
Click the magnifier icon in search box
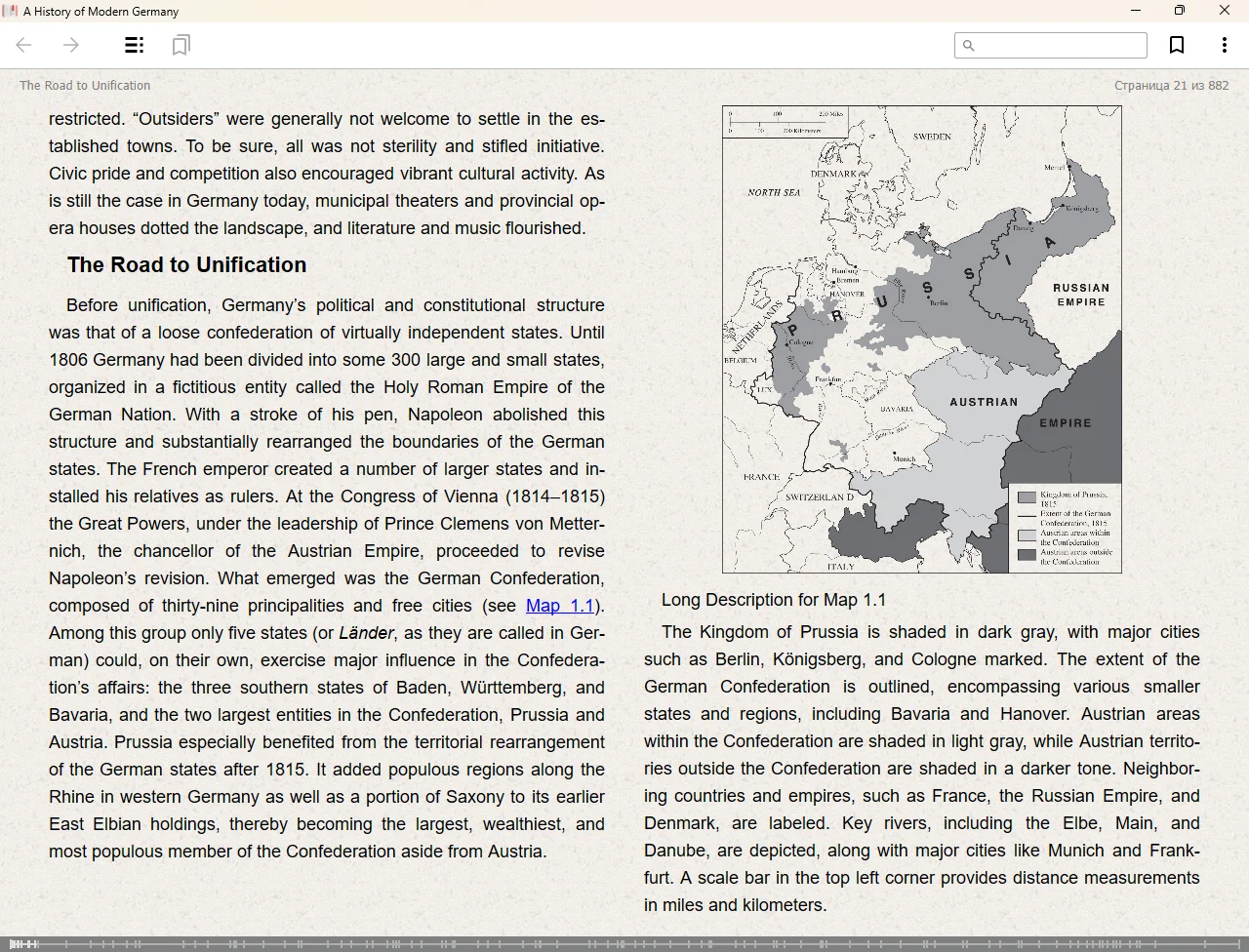point(968,46)
